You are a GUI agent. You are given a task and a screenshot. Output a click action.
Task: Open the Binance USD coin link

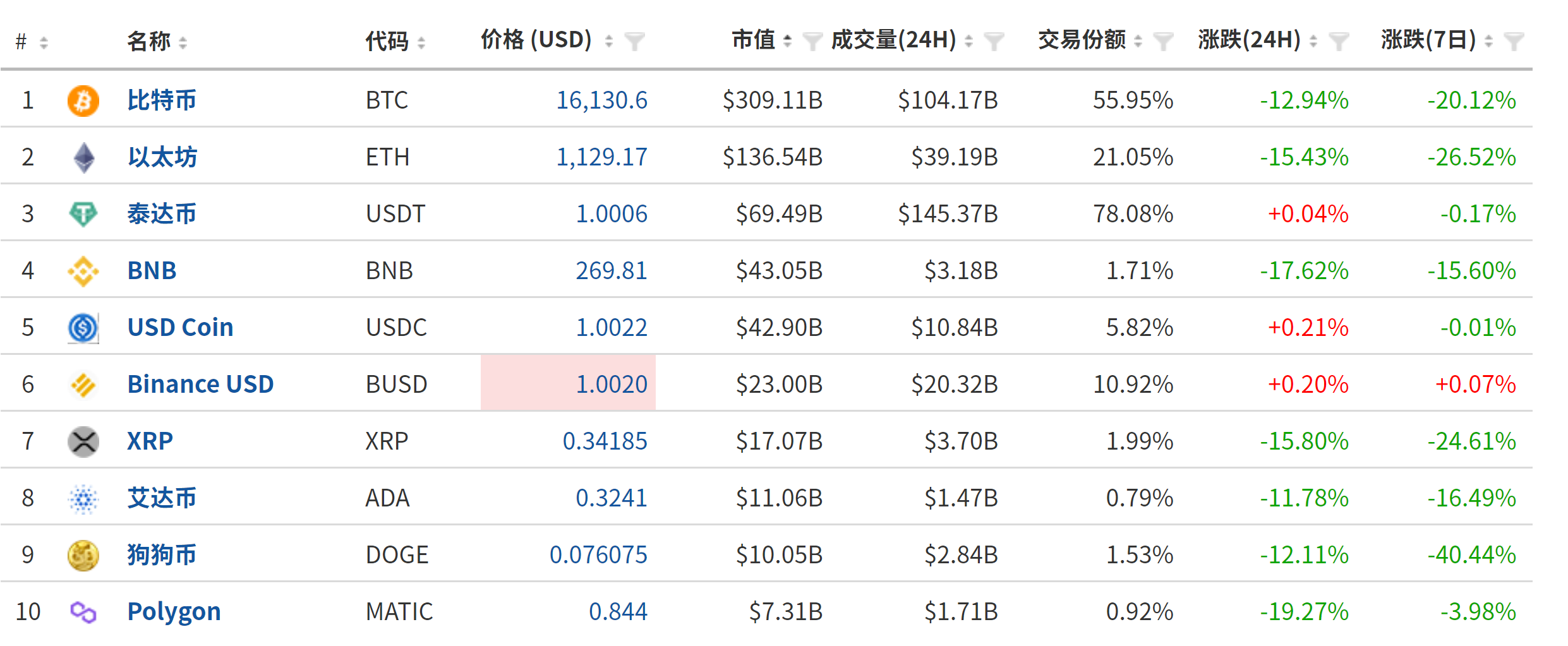pyautogui.click(x=200, y=384)
